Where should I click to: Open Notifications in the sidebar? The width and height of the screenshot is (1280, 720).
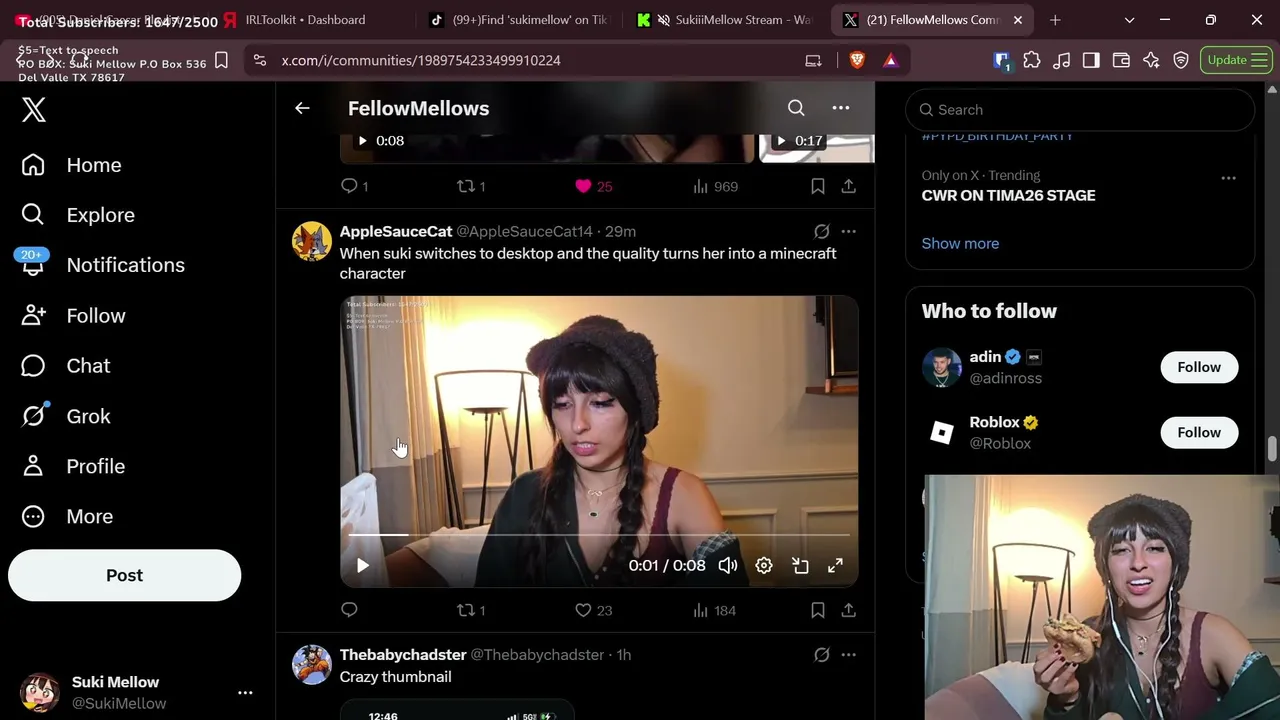[103, 265]
